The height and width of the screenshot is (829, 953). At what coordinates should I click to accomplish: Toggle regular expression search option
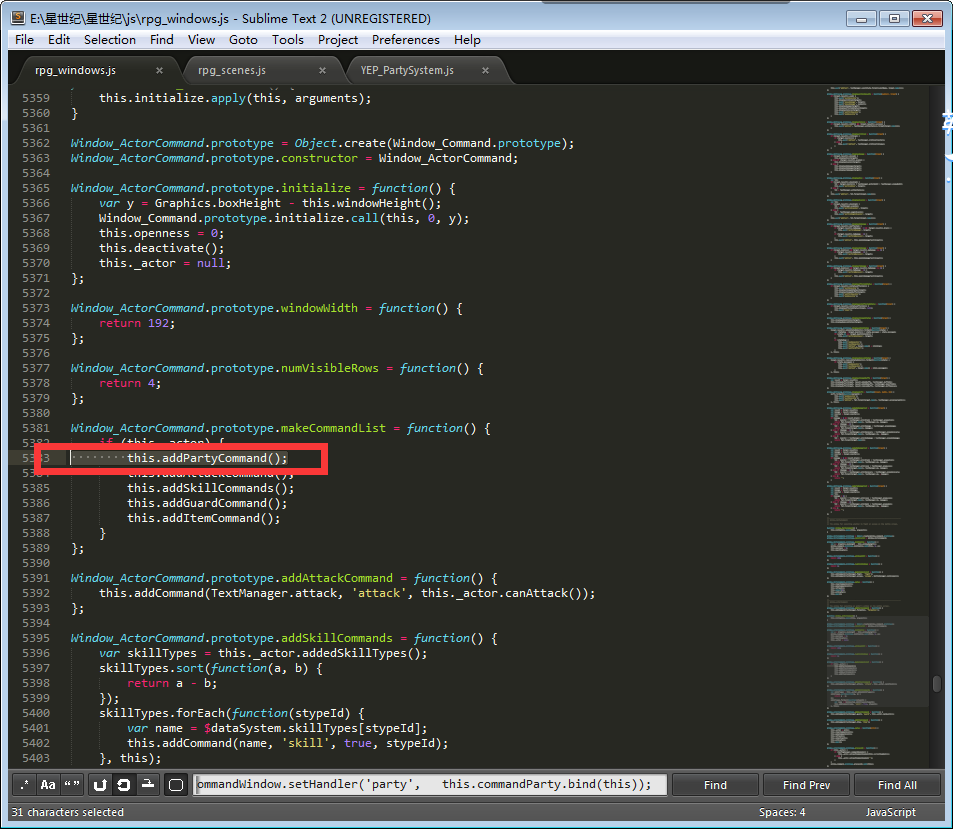coord(24,785)
